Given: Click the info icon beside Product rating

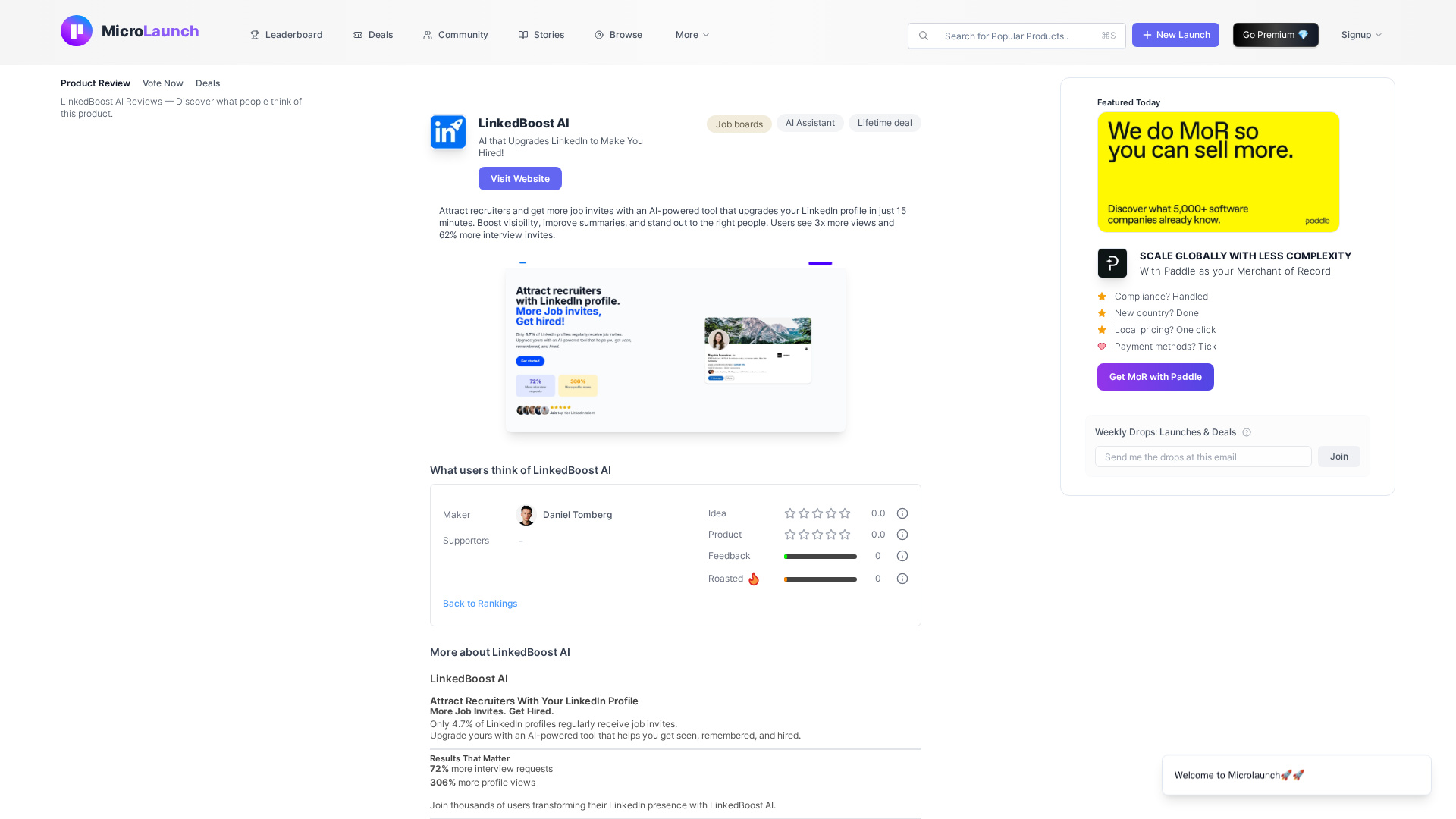Looking at the screenshot, I should [902, 535].
